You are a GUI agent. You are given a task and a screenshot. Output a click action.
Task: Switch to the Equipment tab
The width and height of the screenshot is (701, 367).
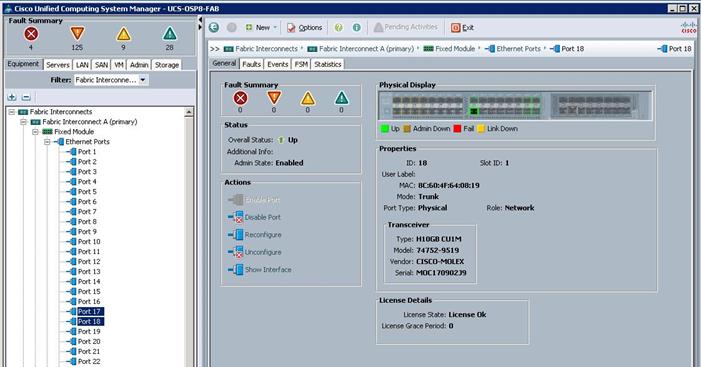[x=23, y=64]
